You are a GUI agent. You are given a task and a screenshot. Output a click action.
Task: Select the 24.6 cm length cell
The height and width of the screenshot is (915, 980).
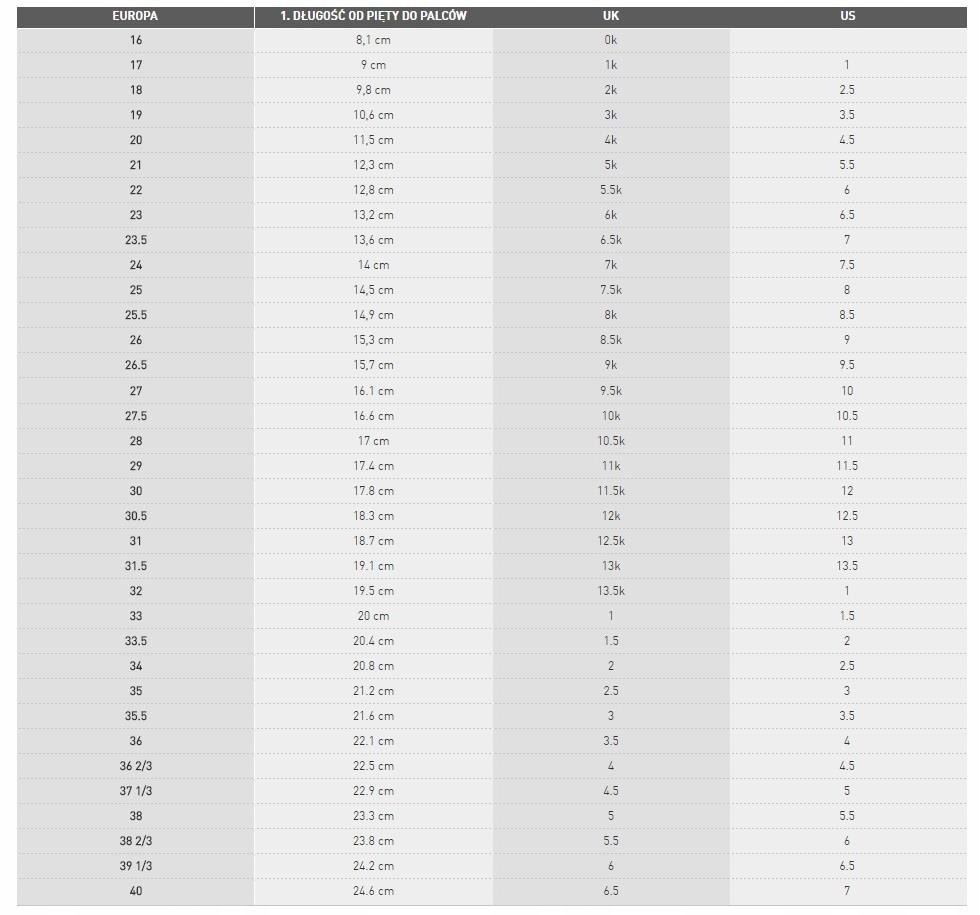373,891
